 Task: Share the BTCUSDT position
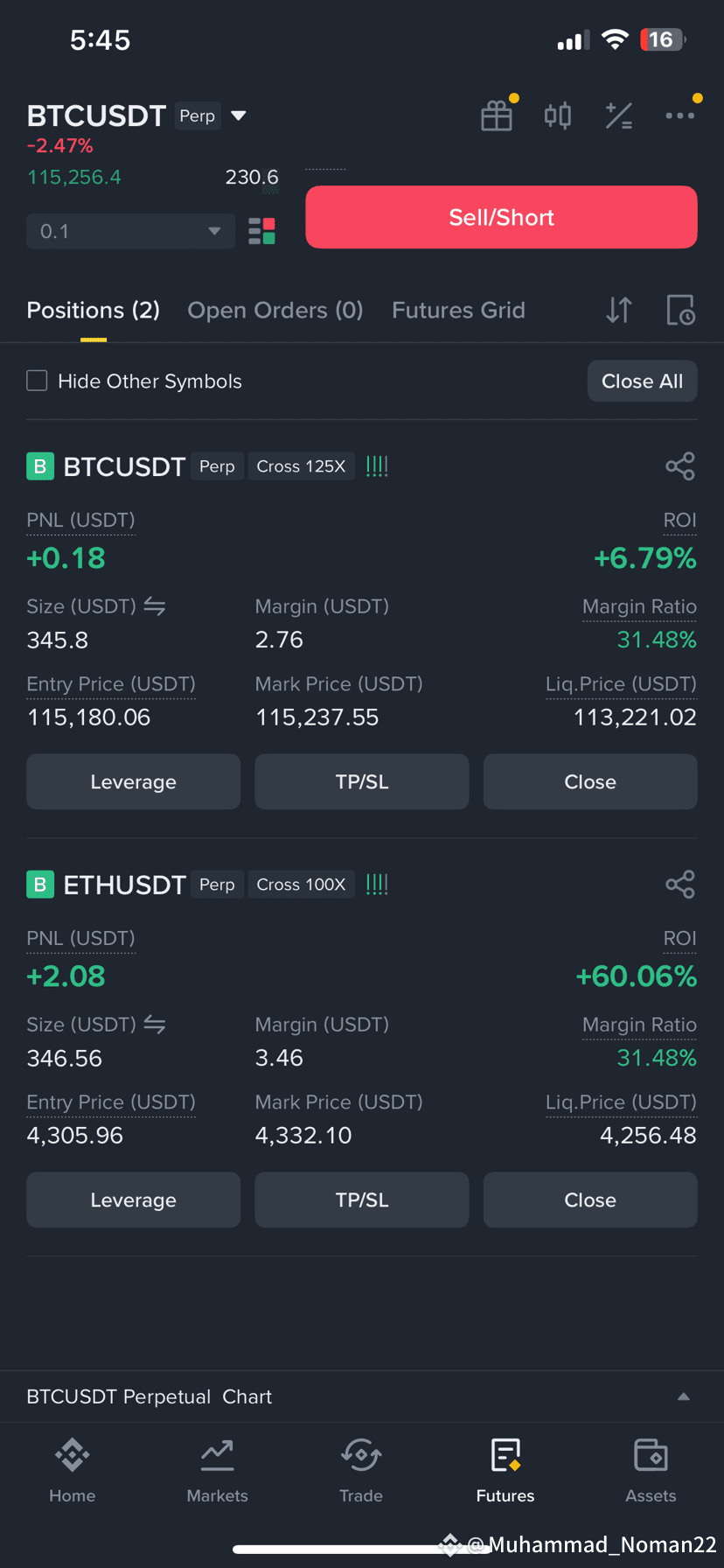(680, 466)
